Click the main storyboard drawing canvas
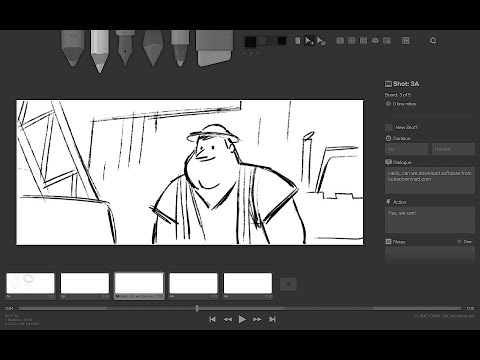Viewport: 480px width, 360px height. click(x=190, y=172)
